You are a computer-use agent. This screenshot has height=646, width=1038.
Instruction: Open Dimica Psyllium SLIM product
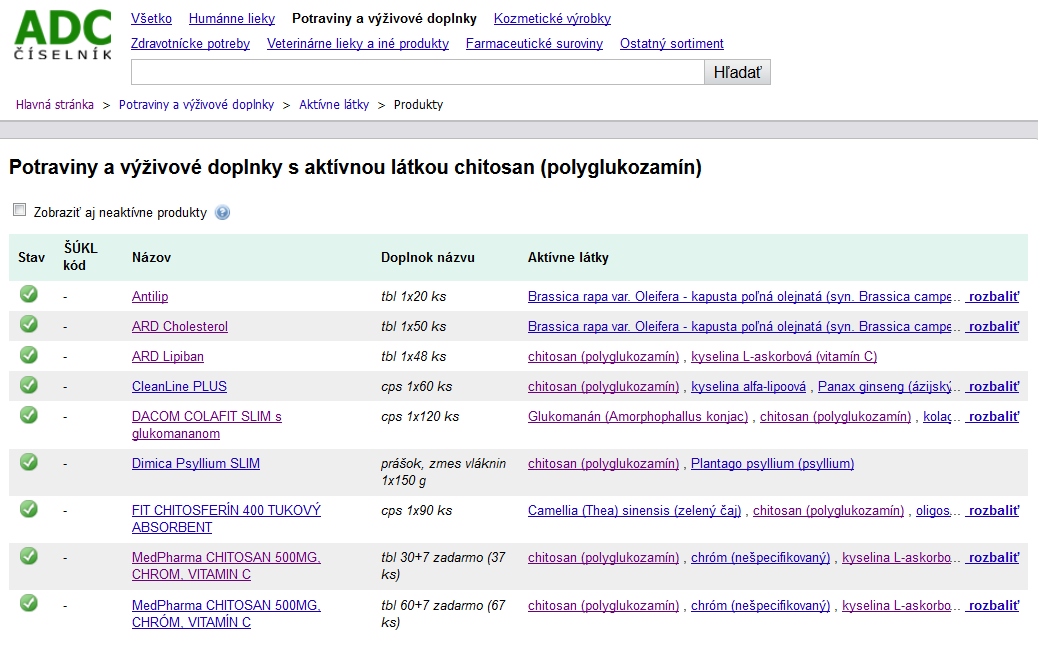pyautogui.click(x=196, y=463)
